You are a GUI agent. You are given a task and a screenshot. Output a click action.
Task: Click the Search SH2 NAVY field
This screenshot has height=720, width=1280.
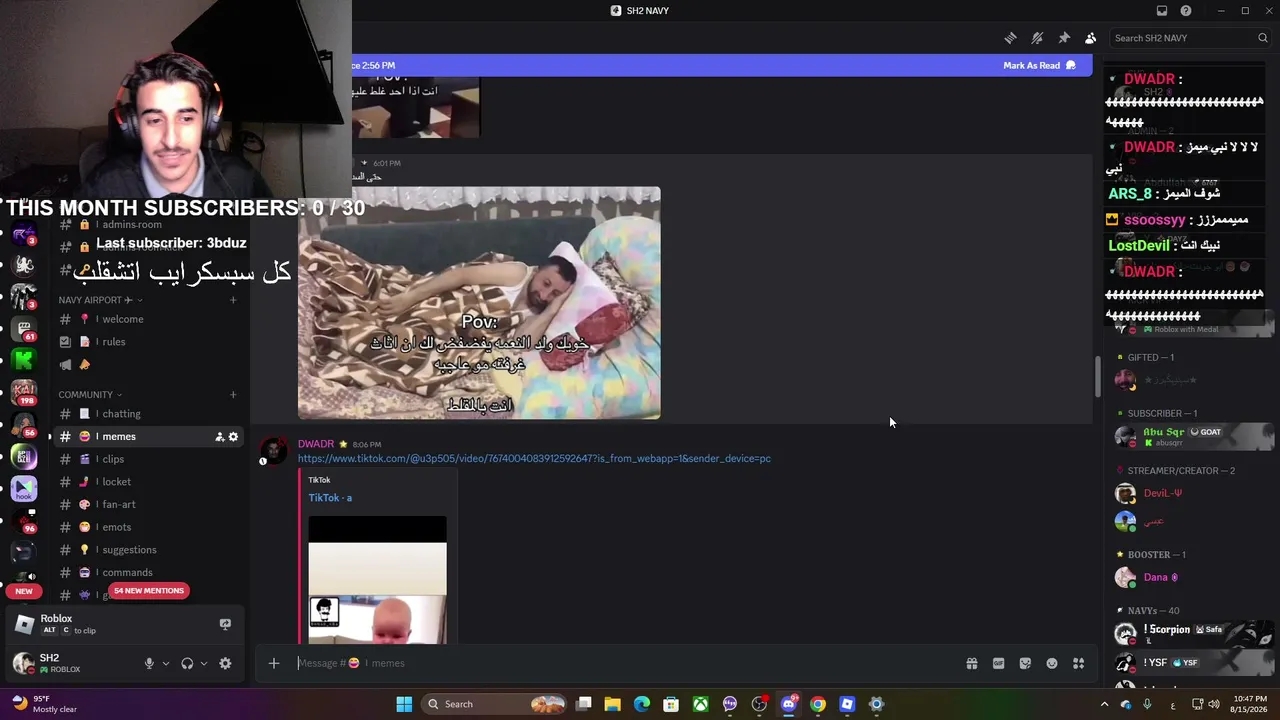coord(1190,38)
